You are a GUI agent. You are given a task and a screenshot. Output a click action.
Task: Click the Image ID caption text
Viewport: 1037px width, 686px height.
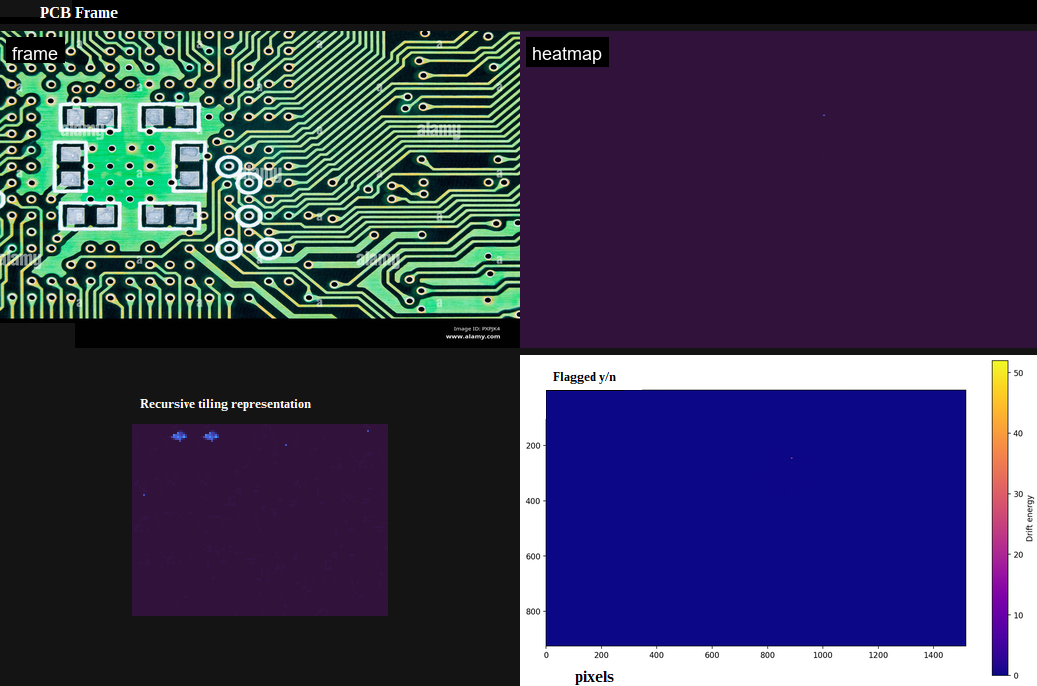pyautogui.click(x=476, y=328)
